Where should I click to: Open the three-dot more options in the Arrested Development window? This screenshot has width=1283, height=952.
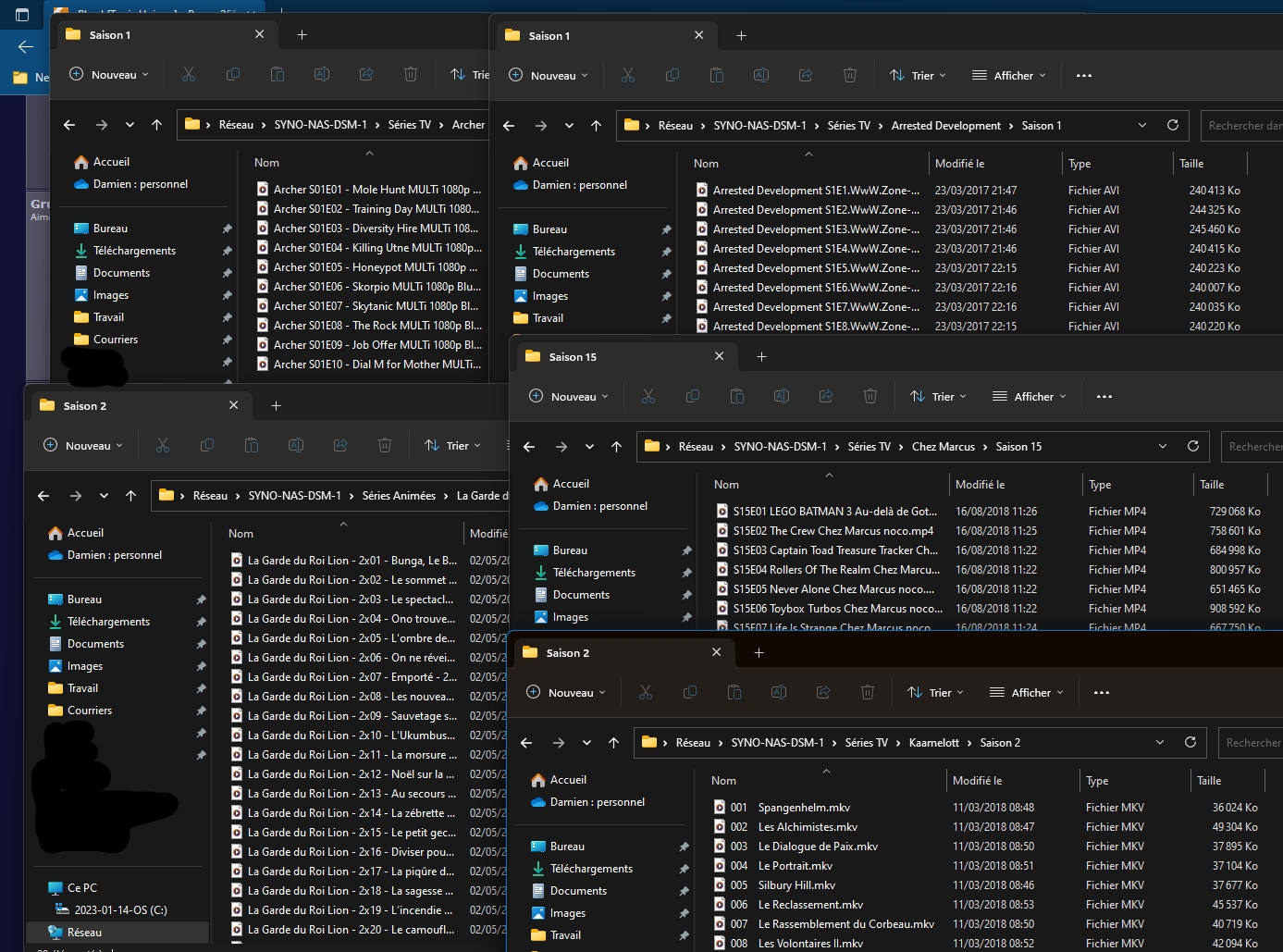[x=1084, y=76]
